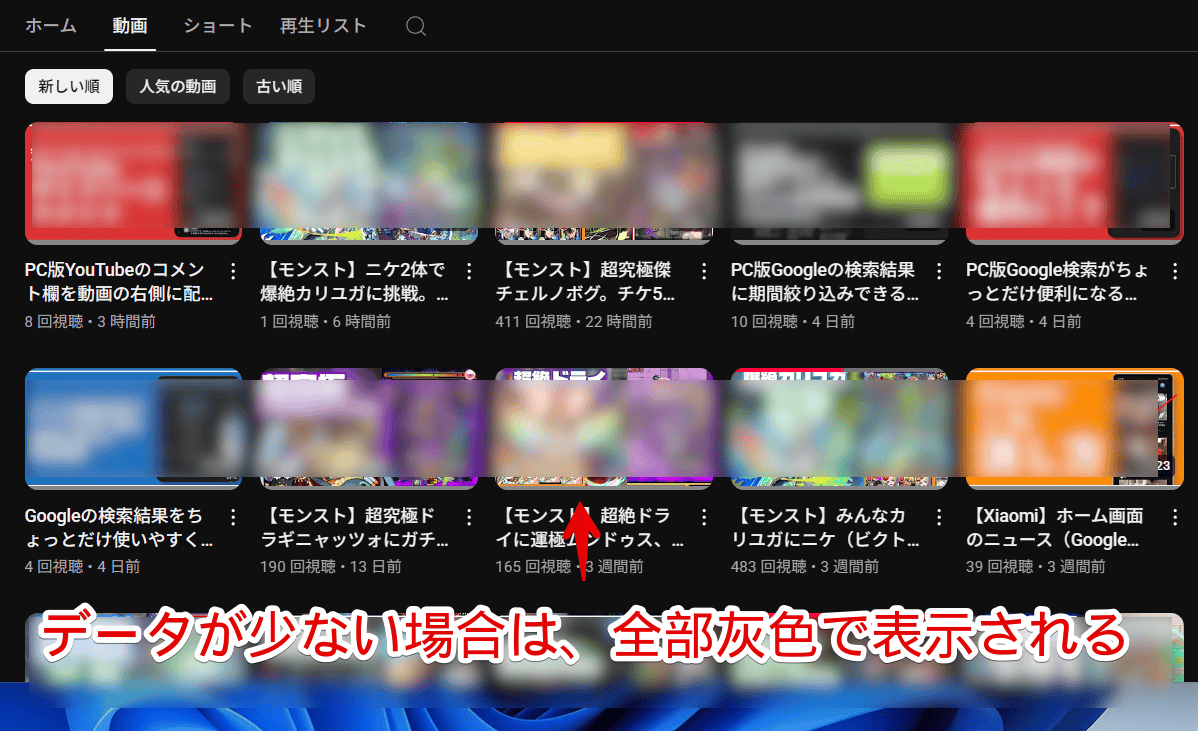Screen dimensions: 1198x731
Task: Open options menu for PC版YouTubeのコメント欄 video
Action: [233, 271]
